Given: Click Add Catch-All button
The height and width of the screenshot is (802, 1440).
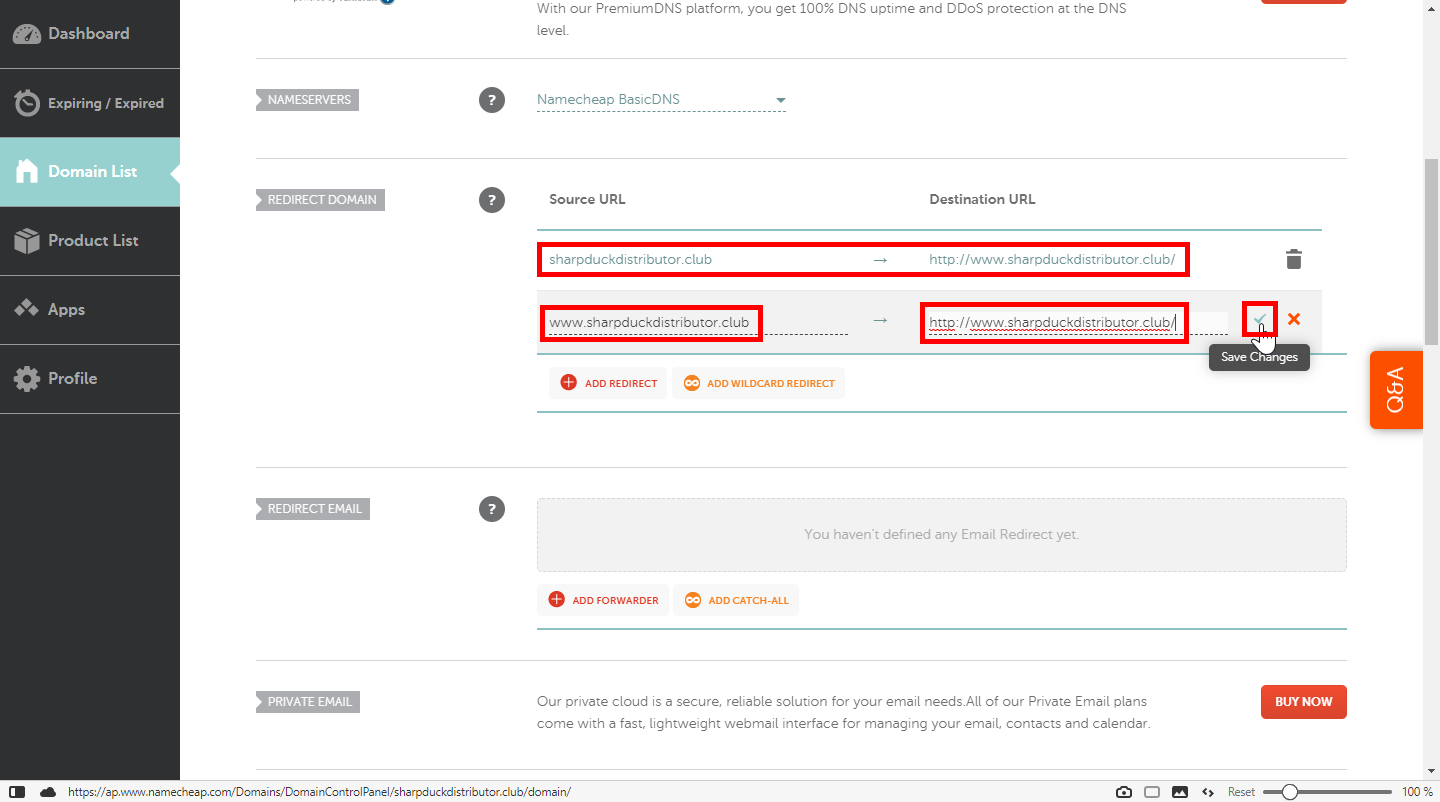Looking at the screenshot, I should point(736,600).
